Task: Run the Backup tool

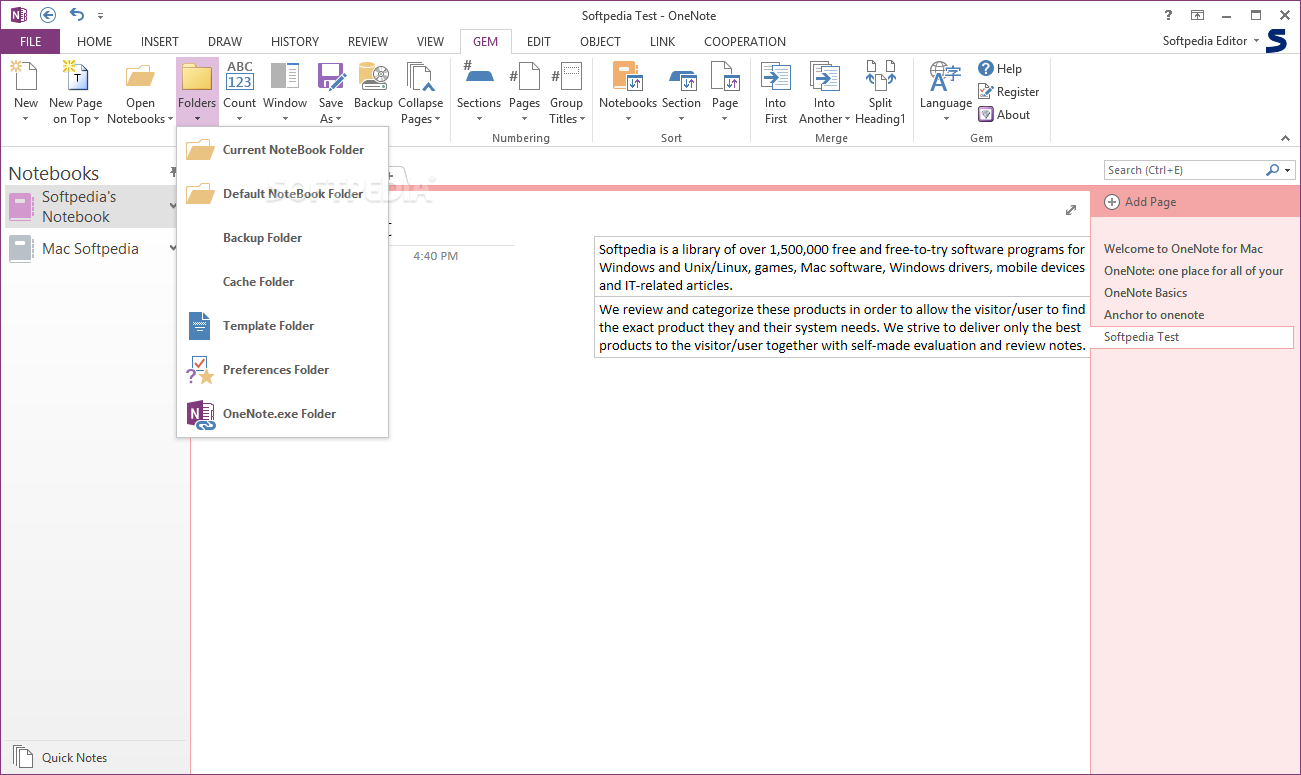Action: (x=373, y=85)
